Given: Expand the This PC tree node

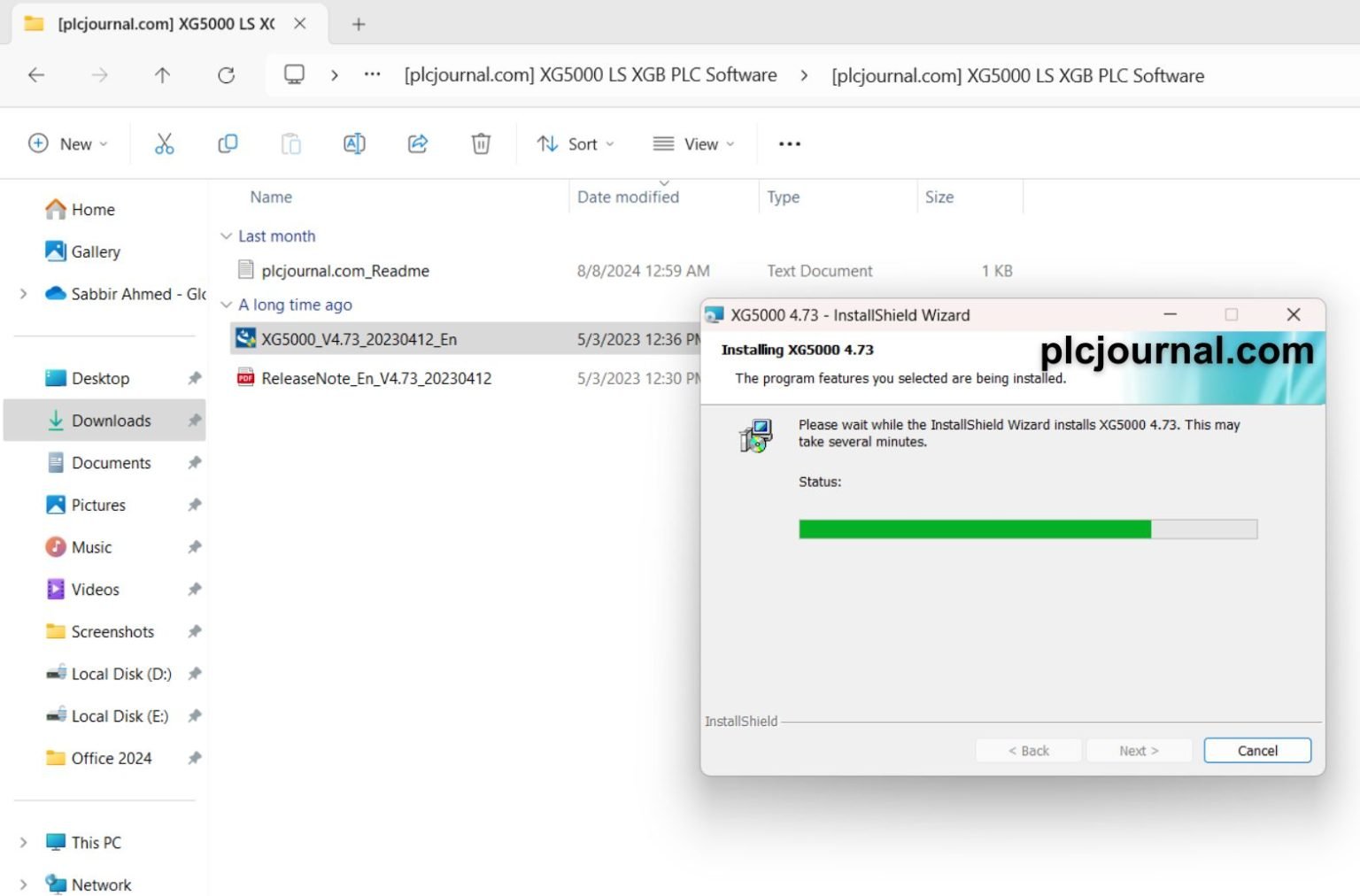Looking at the screenshot, I should (24, 842).
